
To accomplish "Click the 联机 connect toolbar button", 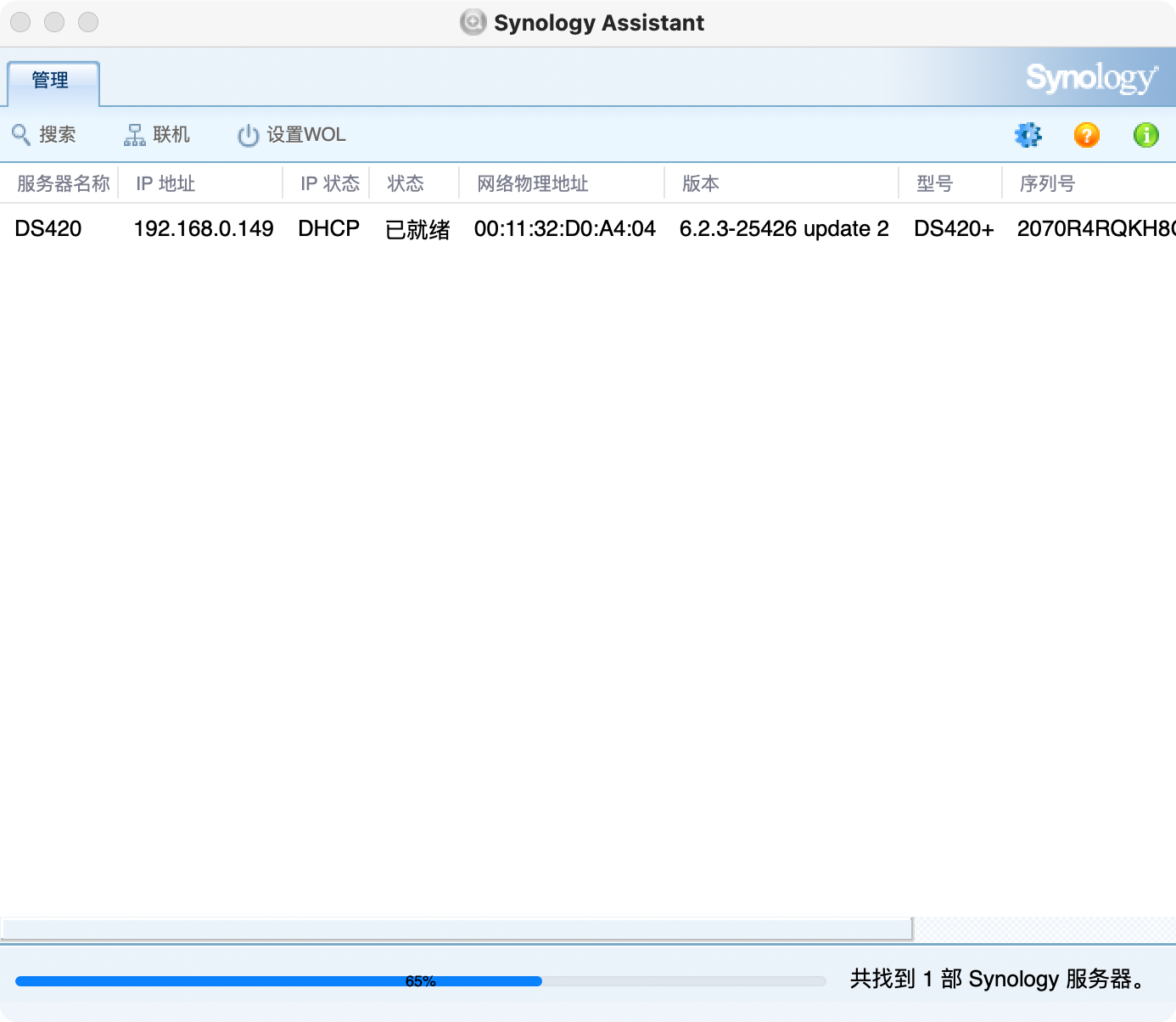I will [x=157, y=135].
